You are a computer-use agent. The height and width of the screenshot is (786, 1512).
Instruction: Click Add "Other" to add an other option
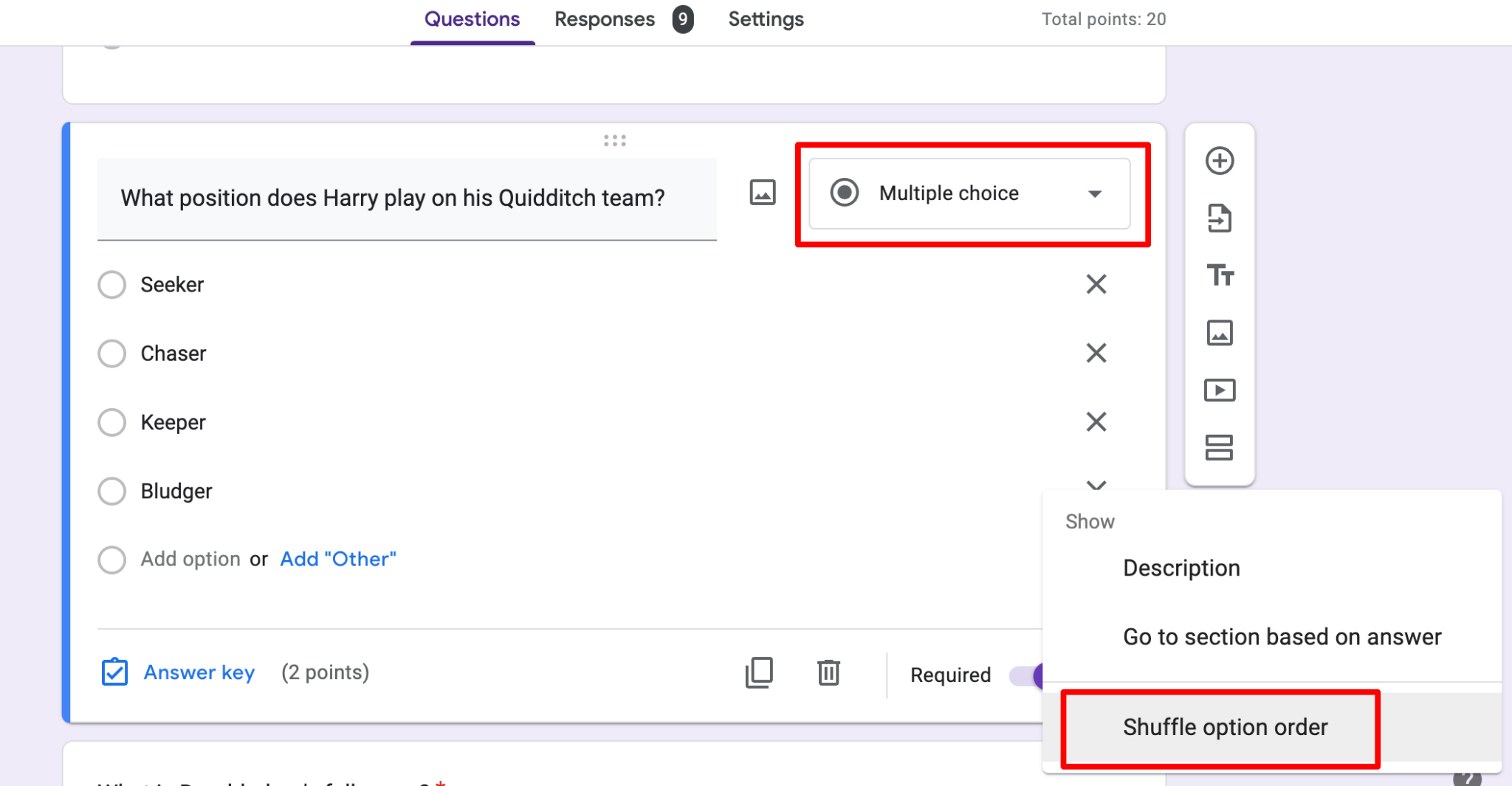(x=337, y=559)
